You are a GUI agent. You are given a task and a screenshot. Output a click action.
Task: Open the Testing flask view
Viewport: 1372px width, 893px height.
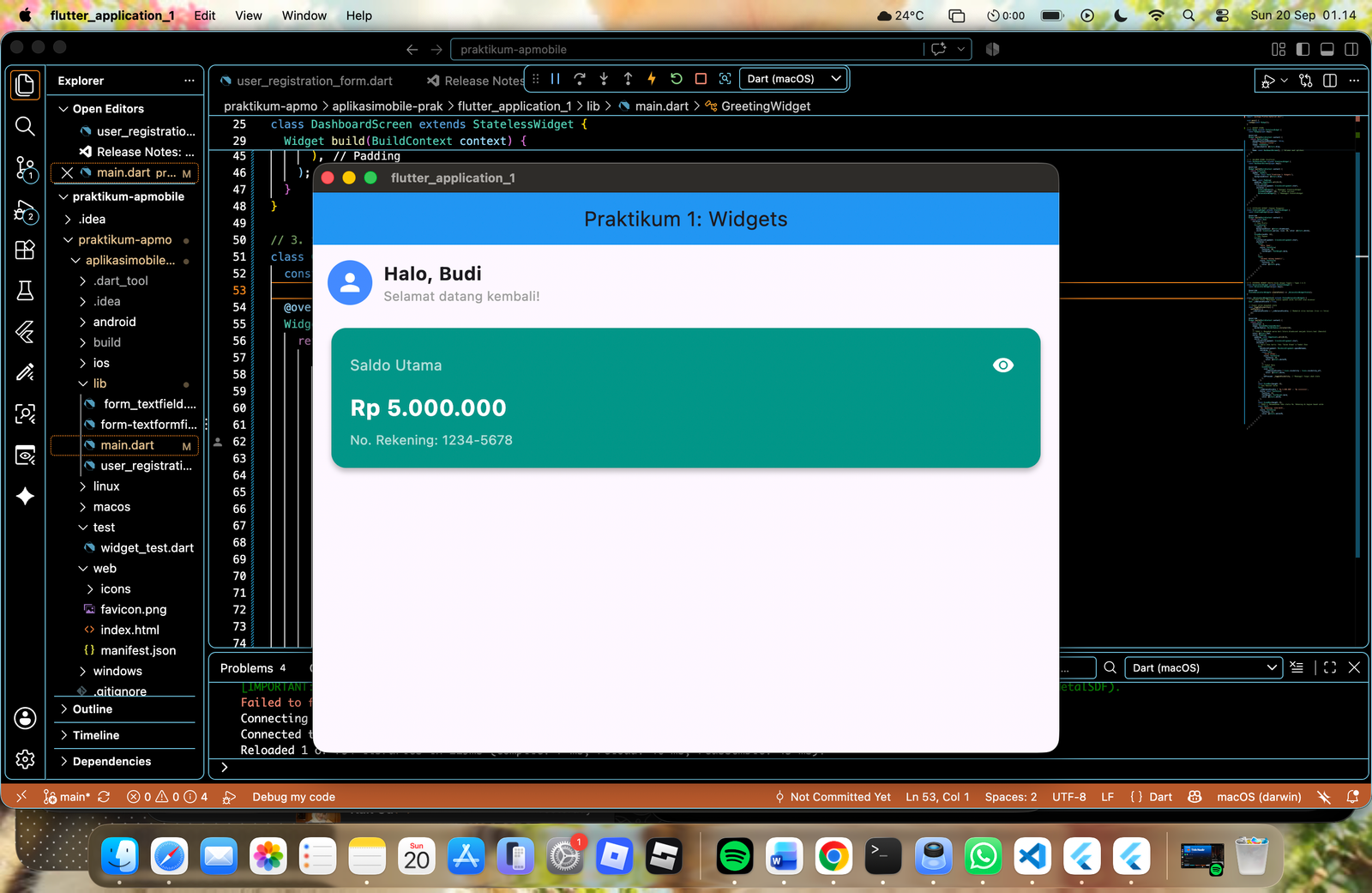tap(25, 291)
